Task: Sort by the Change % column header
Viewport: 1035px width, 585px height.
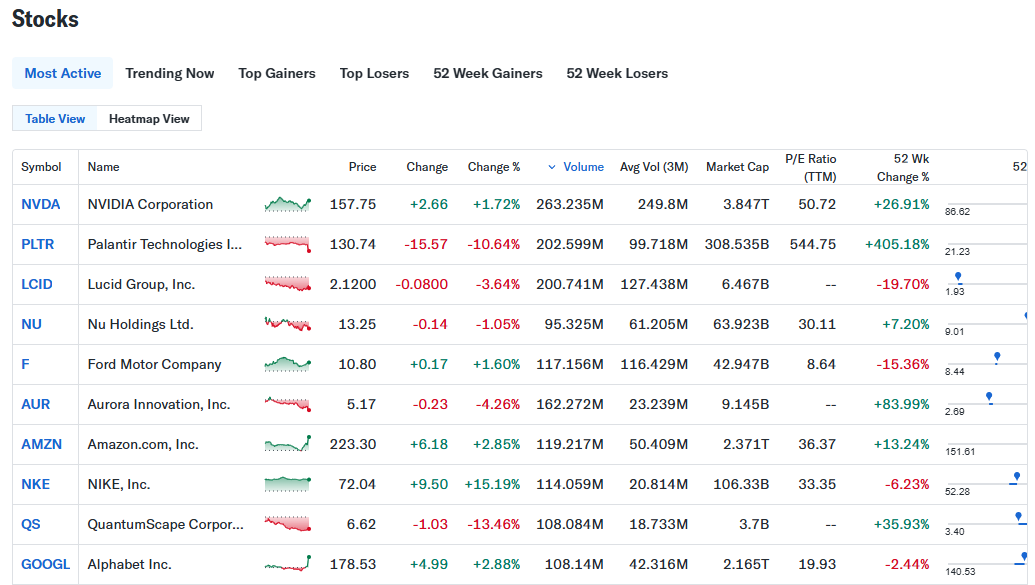Action: point(494,167)
